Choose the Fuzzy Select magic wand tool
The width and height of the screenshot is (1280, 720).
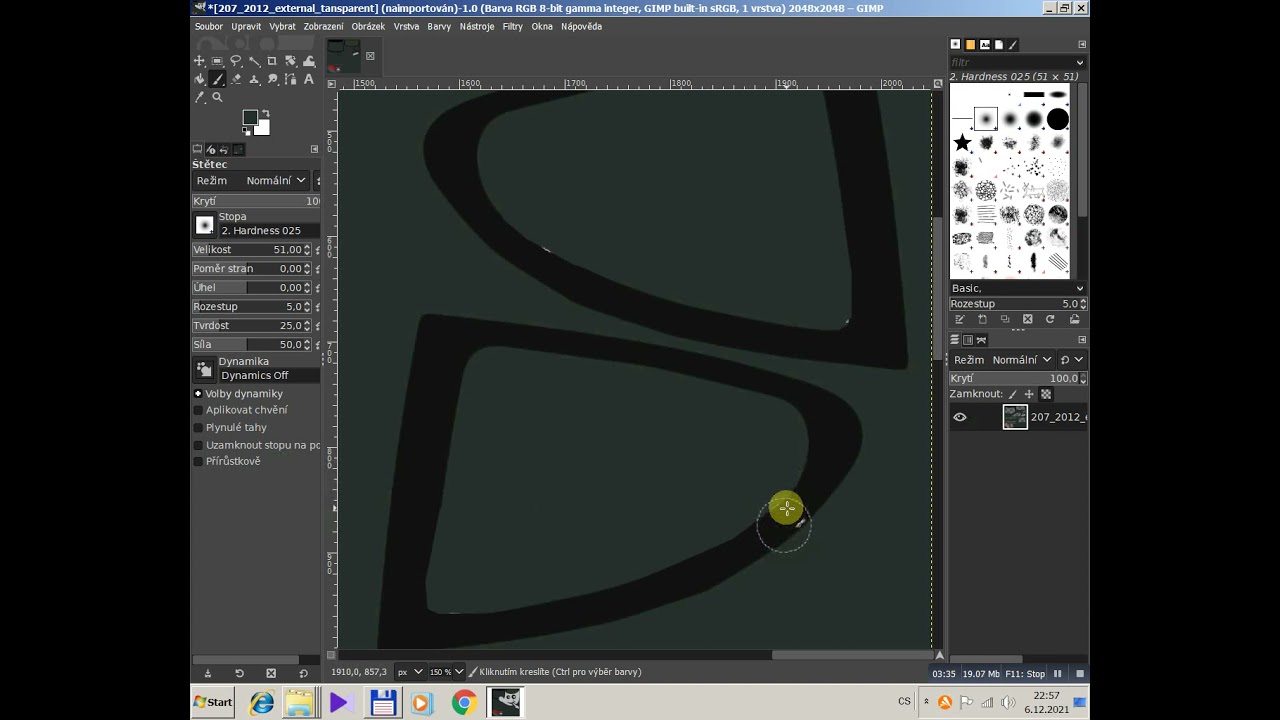pos(254,61)
